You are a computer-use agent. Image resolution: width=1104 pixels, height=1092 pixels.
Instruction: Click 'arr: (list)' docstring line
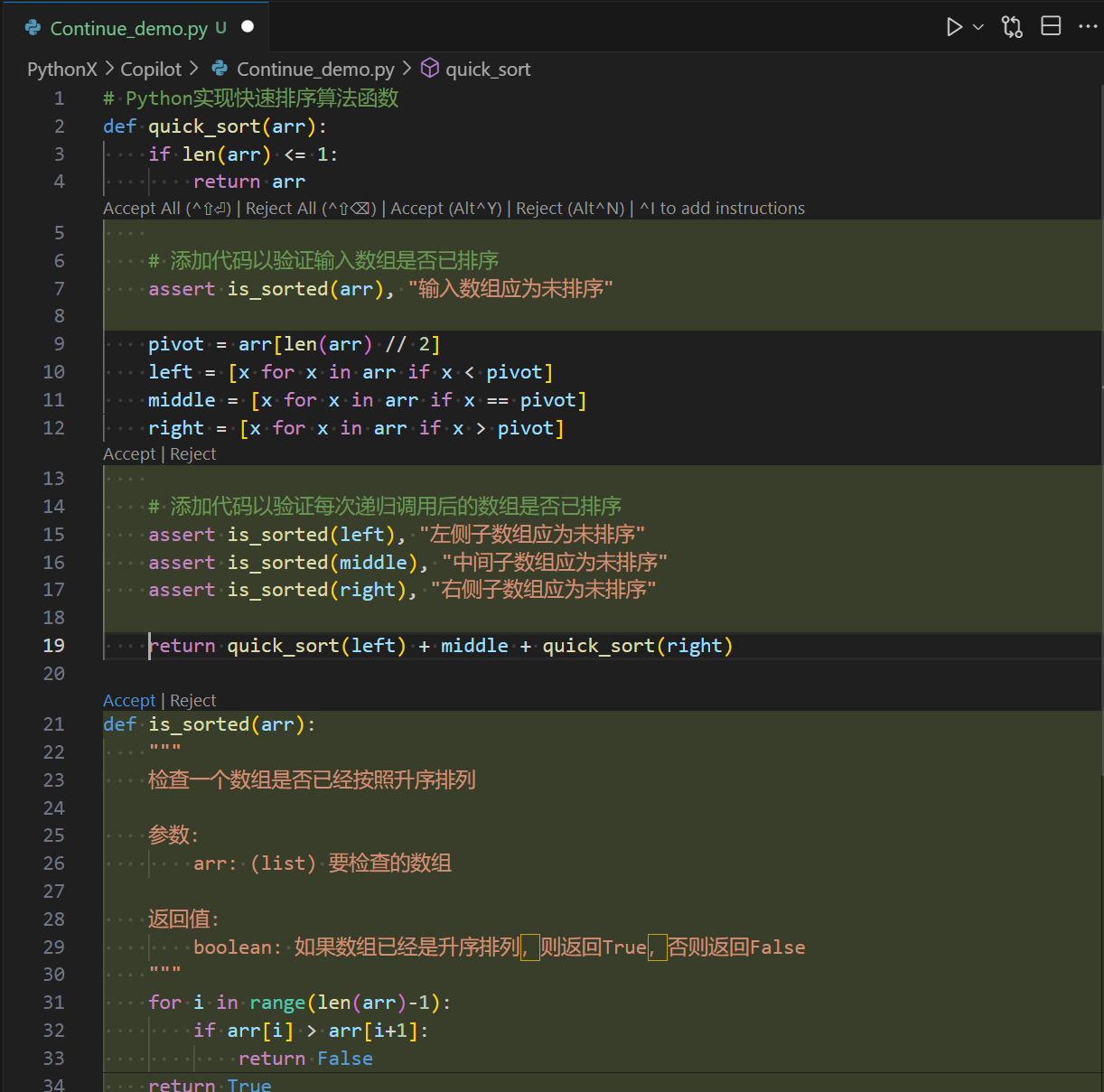coord(323,863)
